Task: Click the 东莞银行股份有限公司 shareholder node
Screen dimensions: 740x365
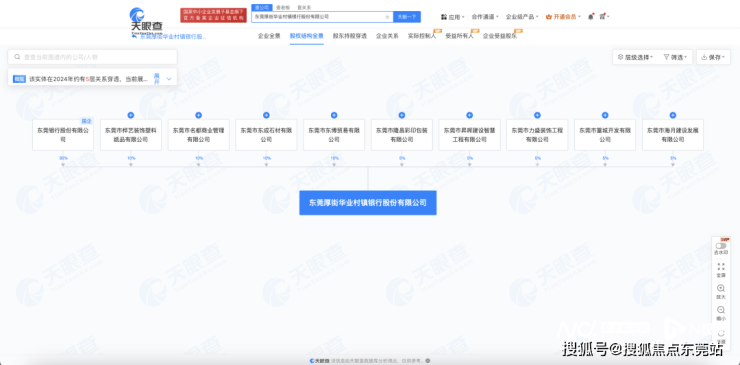Action: [63, 135]
